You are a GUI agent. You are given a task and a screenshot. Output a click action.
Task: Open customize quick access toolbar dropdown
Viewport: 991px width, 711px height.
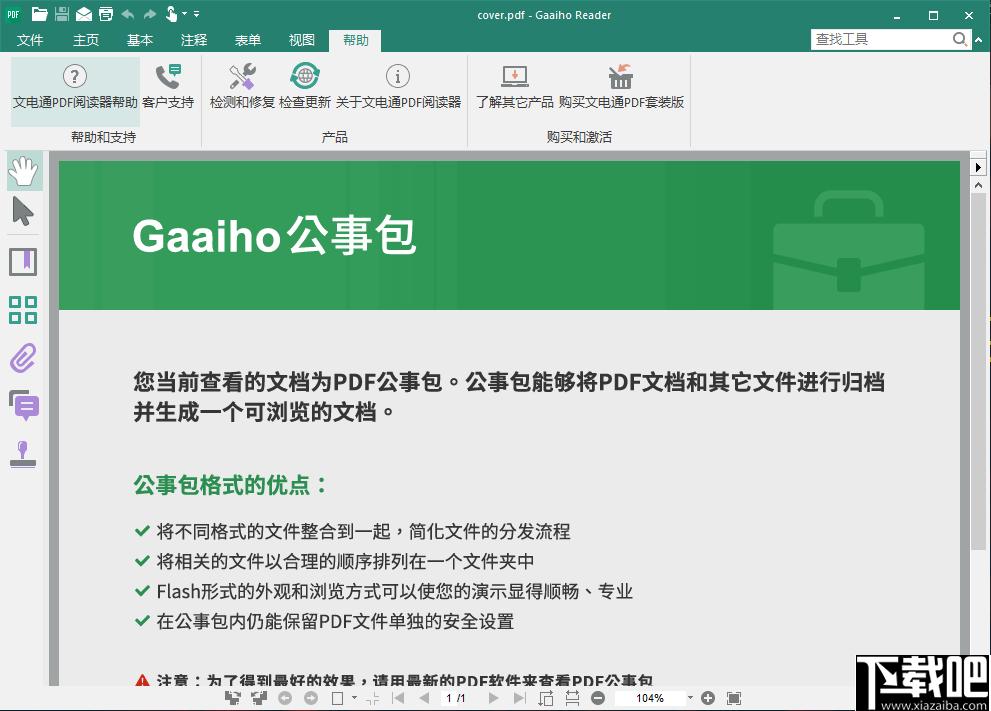tap(197, 13)
